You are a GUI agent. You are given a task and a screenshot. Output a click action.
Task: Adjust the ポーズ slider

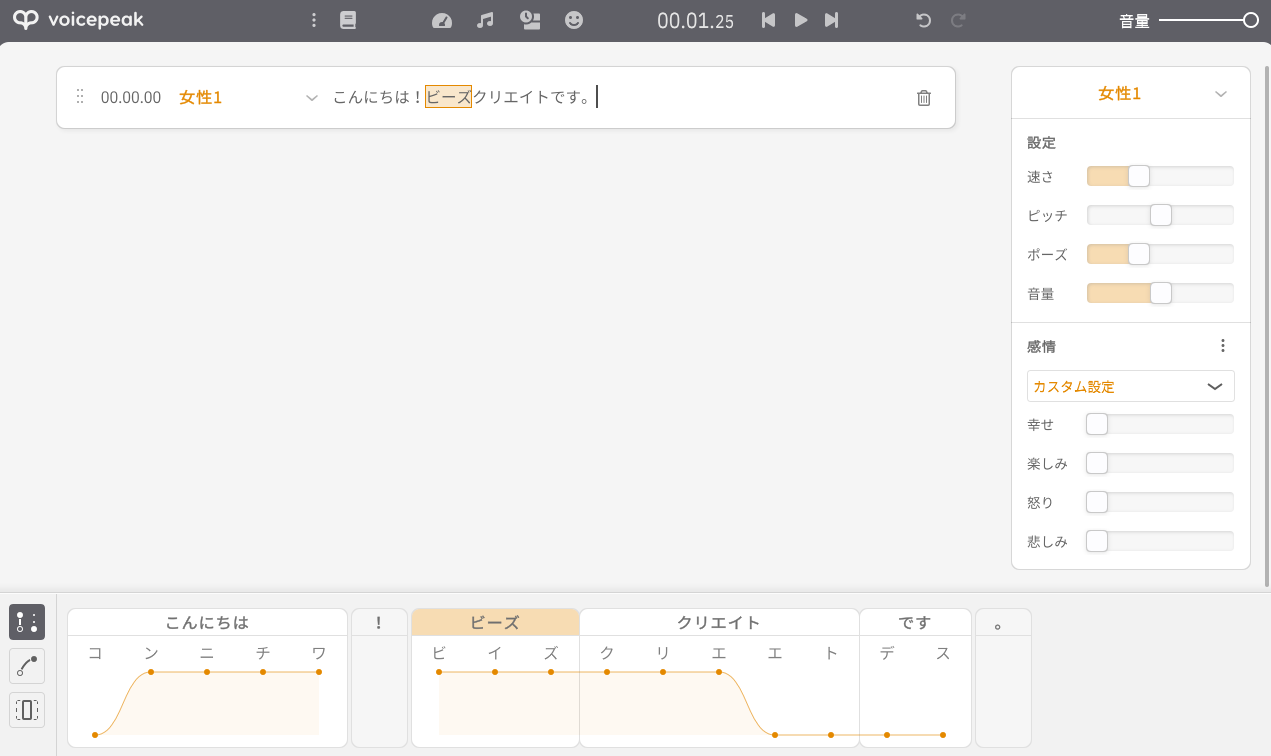click(1160, 254)
